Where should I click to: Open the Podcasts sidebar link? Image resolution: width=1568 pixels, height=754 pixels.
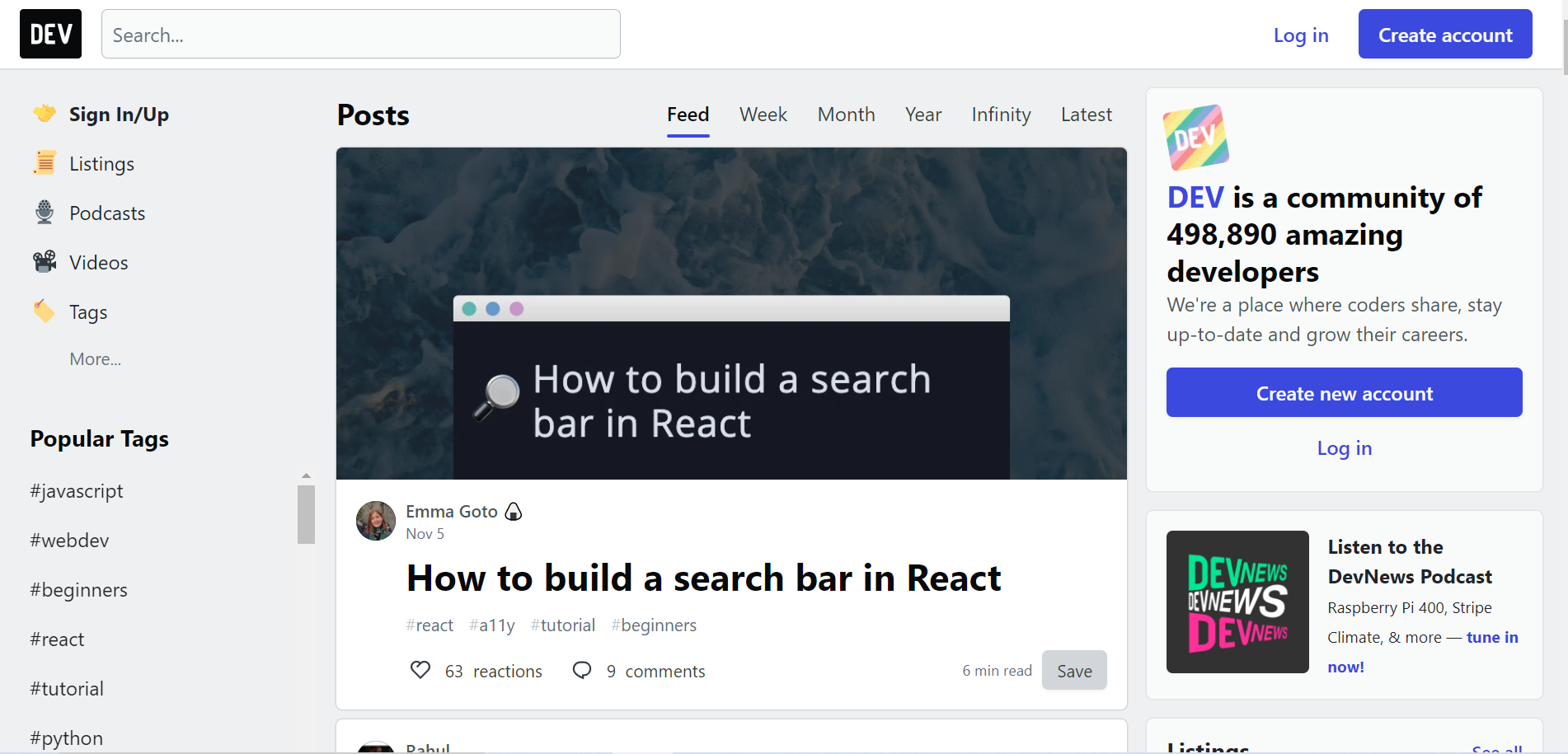[107, 213]
